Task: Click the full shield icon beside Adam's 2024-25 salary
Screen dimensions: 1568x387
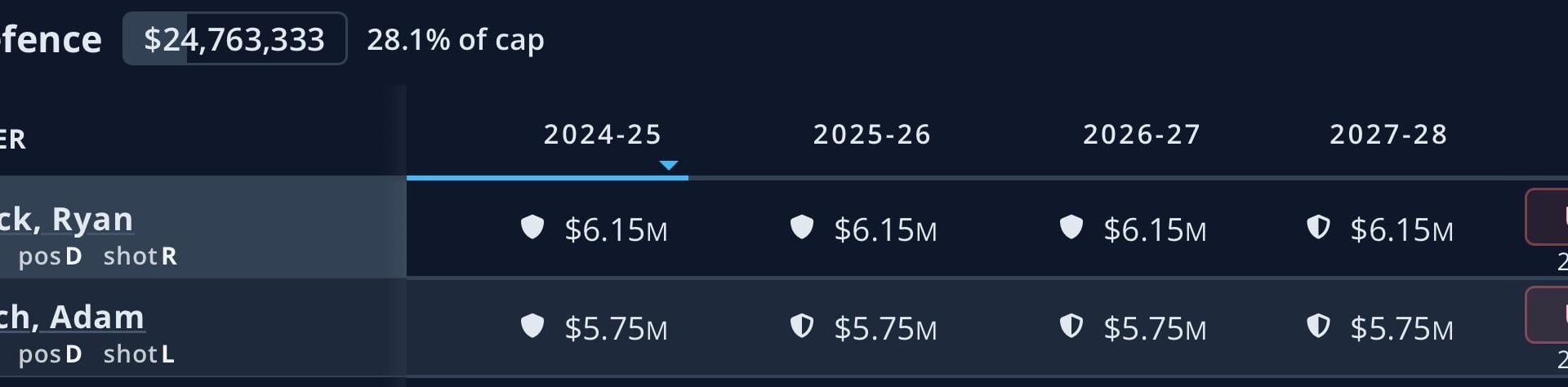Action: click(532, 326)
